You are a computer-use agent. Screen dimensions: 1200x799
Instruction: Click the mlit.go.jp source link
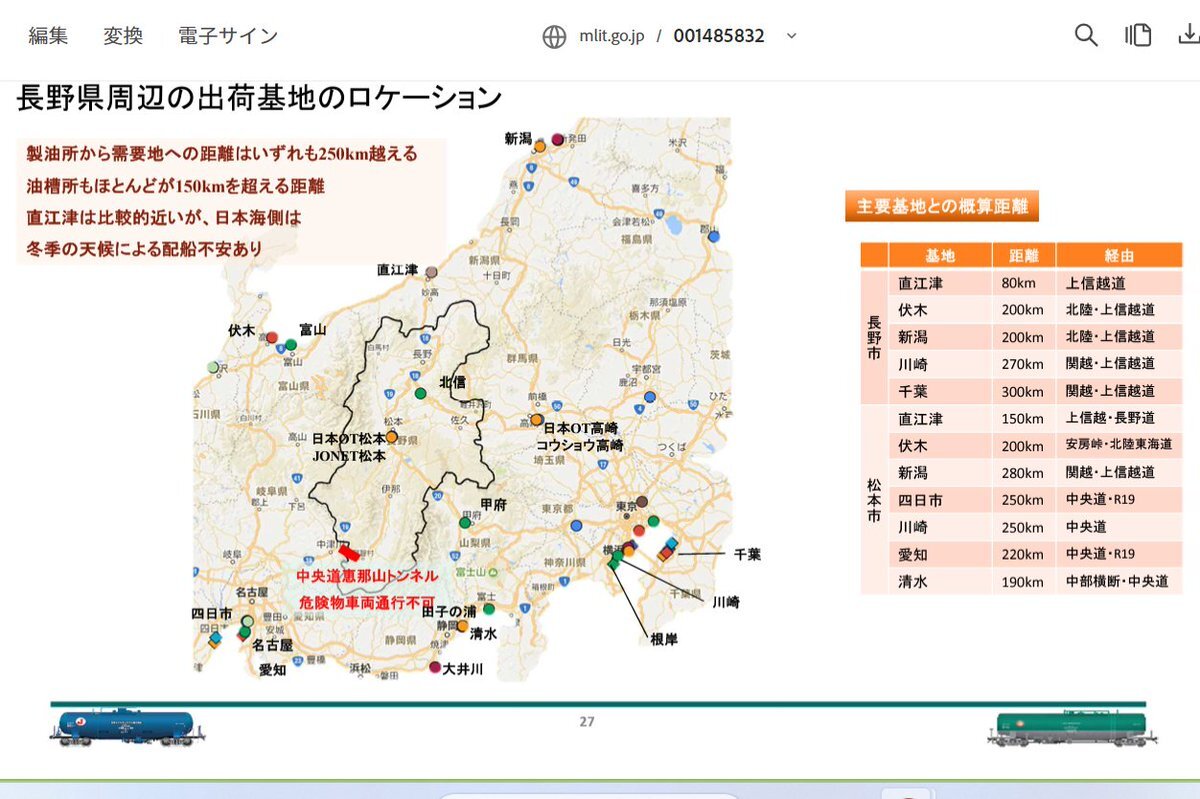click(611, 37)
